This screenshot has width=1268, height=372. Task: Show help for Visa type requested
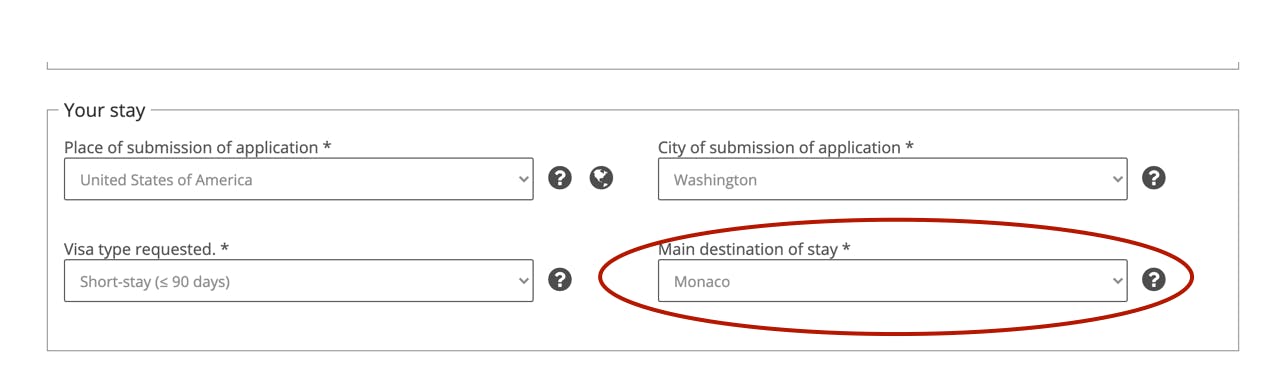tap(560, 280)
